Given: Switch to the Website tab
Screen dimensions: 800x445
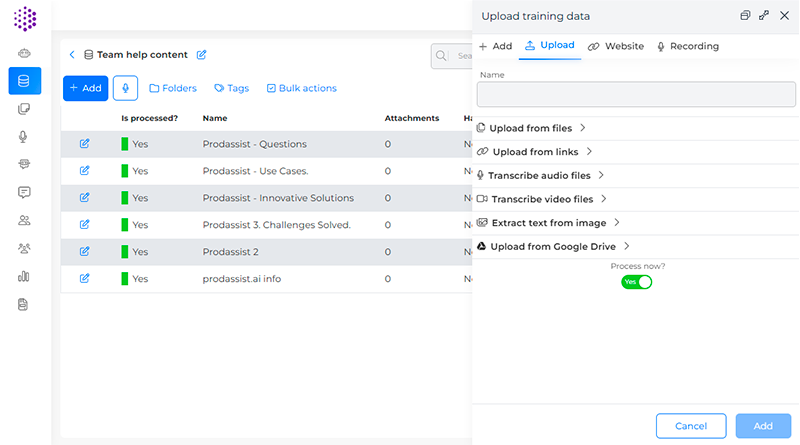Looking at the screenshot, I should 616,46.
